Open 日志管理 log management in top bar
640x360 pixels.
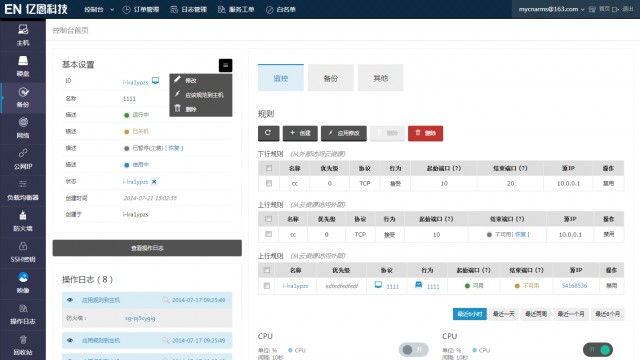point(189,9)
